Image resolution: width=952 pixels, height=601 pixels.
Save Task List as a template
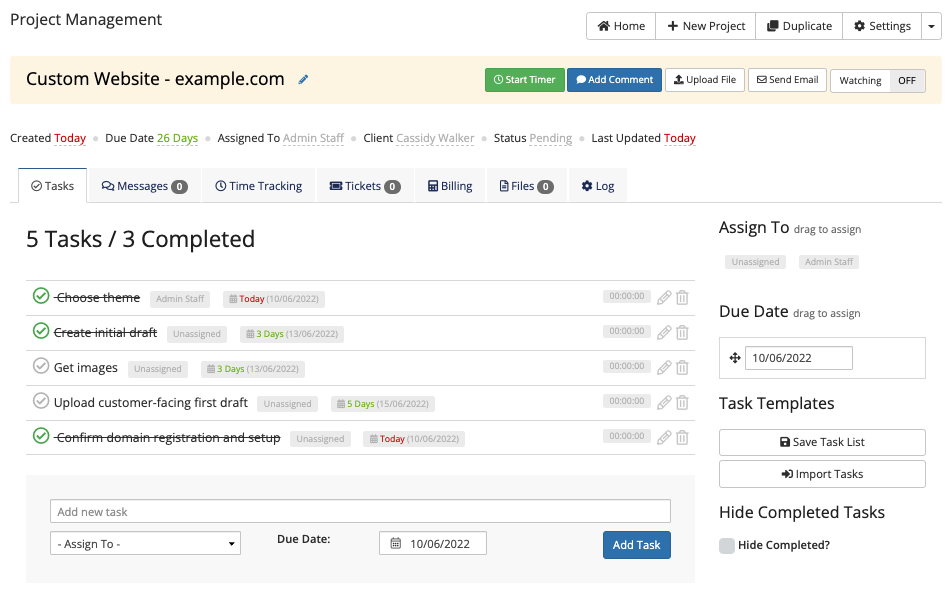tap(821, 442)
